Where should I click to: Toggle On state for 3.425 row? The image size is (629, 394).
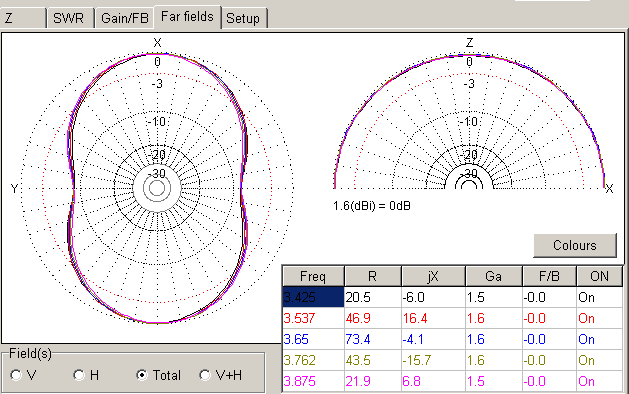tap(599, 297)
